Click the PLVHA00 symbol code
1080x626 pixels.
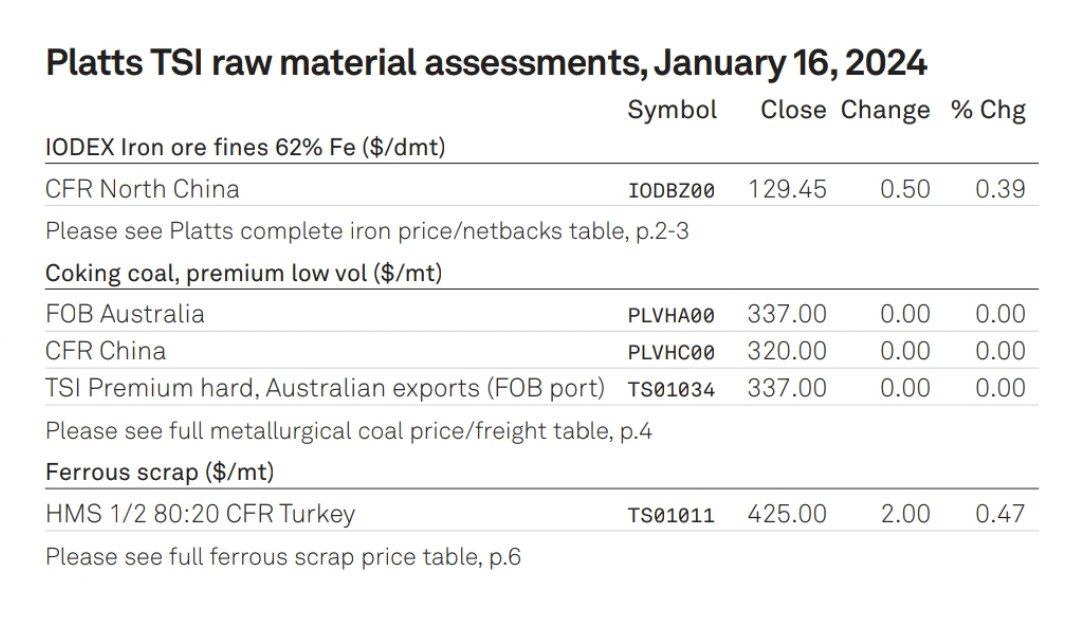coord(671,316)
